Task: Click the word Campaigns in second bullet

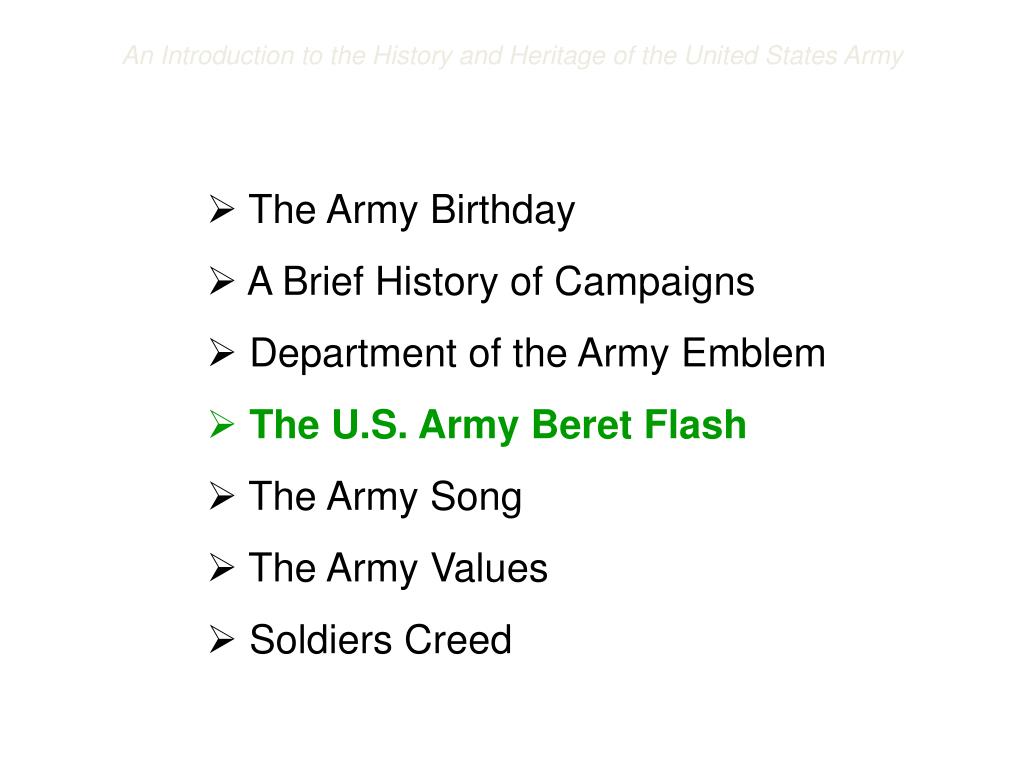Action: pos(654,283)
